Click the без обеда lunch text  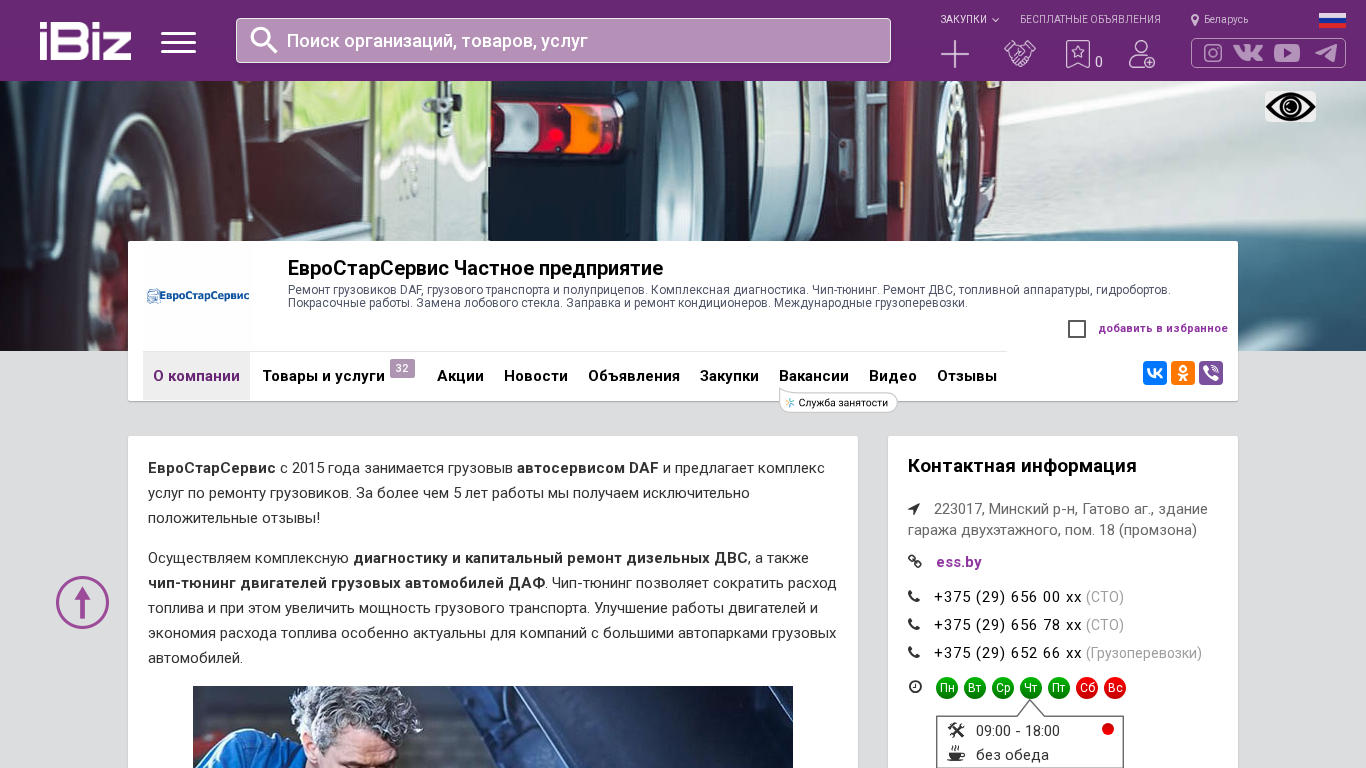click(x=1012, y=755)
